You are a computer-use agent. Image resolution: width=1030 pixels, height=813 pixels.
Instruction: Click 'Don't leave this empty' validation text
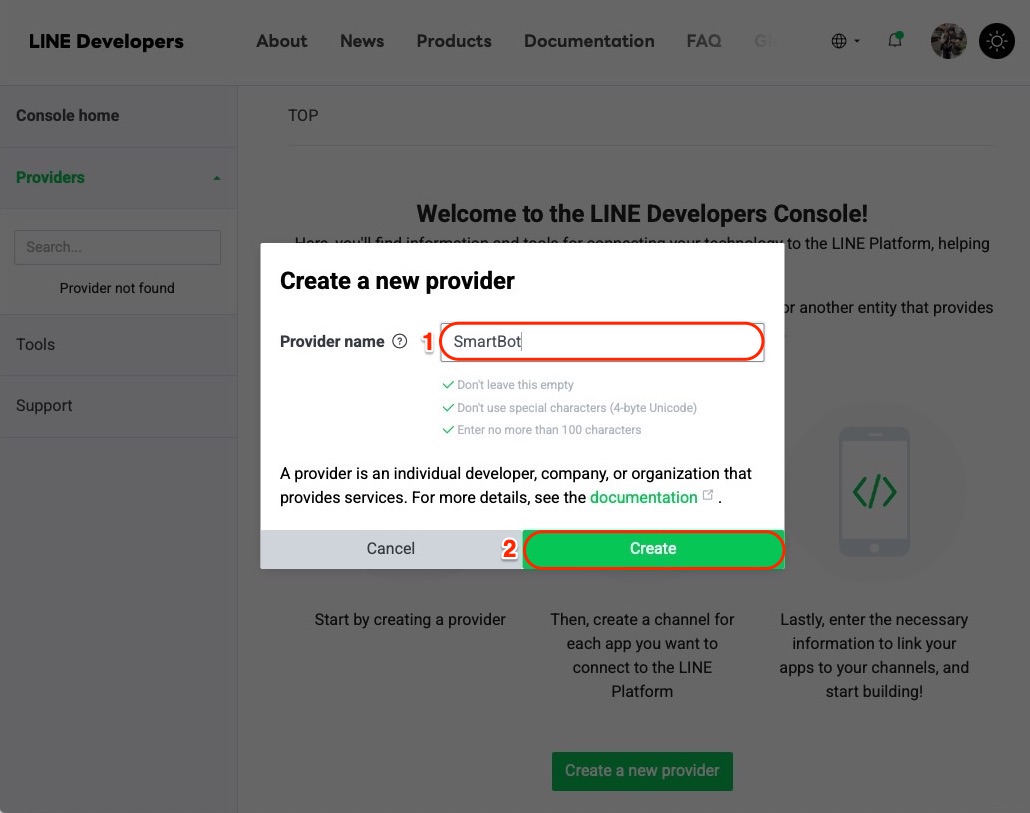[x=515, y=385]
